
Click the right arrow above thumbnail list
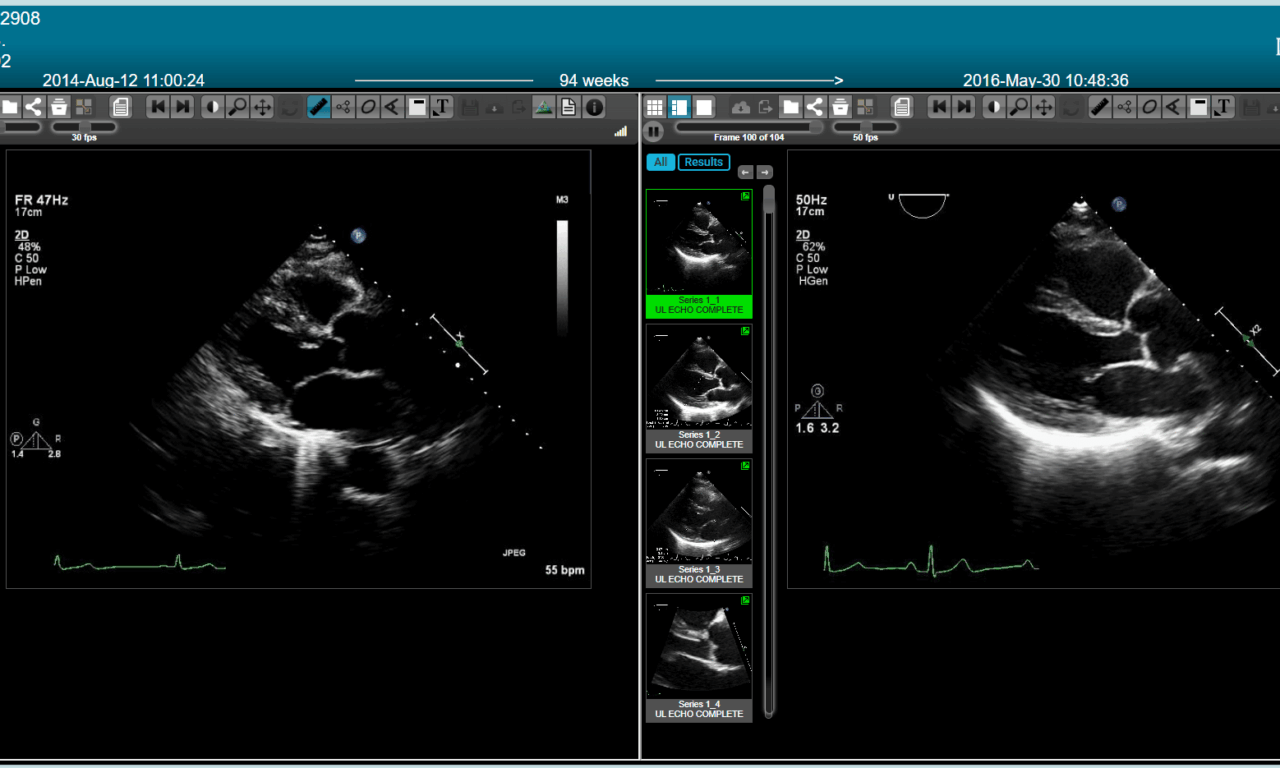(764, 173)
